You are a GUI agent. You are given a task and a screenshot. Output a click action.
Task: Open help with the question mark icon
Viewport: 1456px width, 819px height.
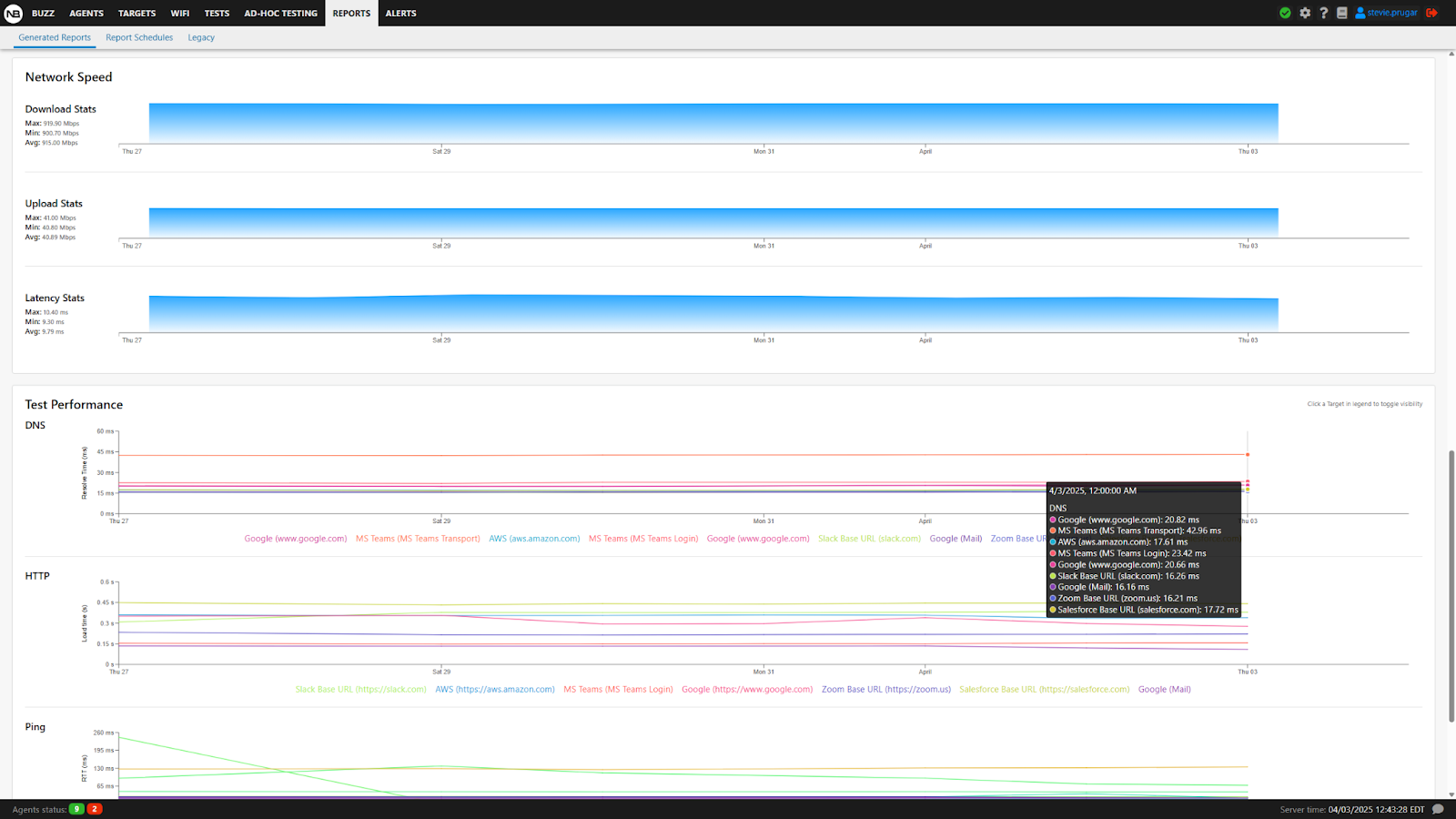click(x=1324, y=13)
